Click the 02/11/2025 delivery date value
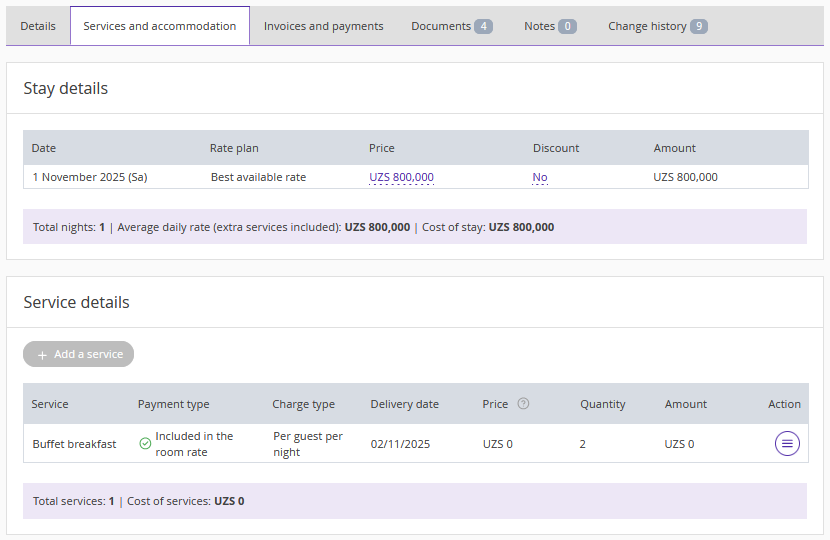 (400, 444)
